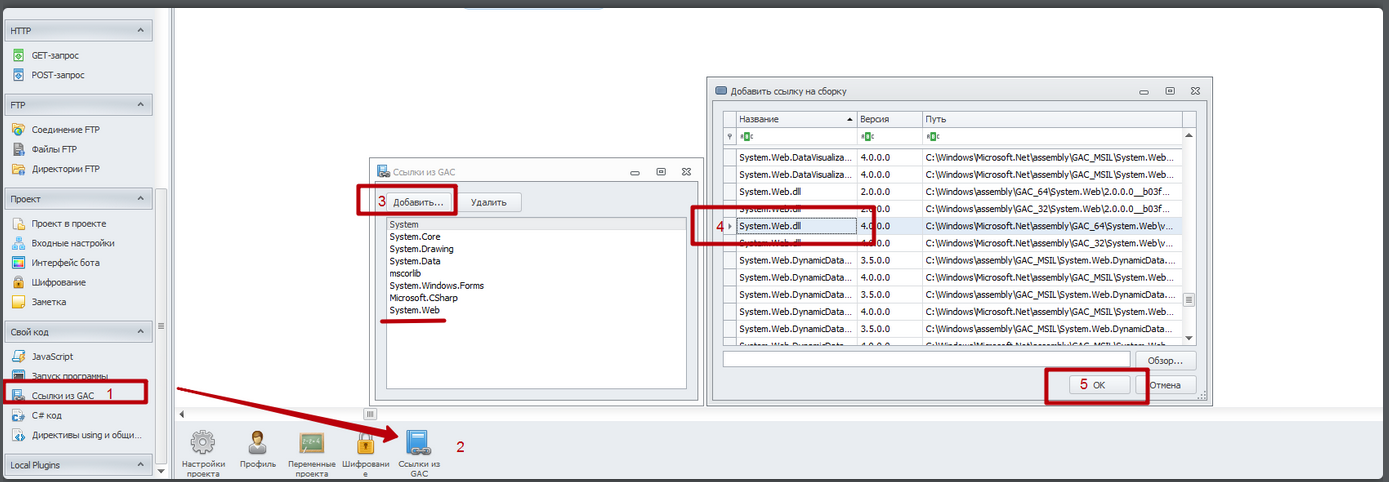This screenshot has height=482, width=1389.
Task: Click the assembly path input field
Action: point(926,359)
